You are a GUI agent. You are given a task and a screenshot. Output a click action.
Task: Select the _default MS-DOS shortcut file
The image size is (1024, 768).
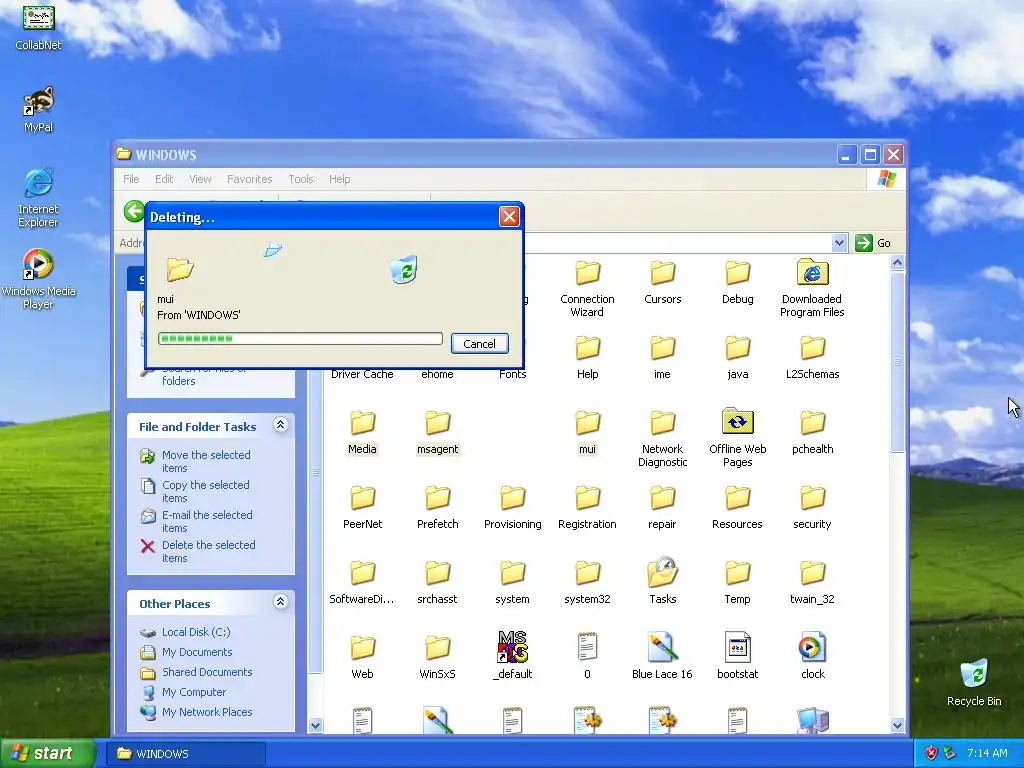(513, 656)
